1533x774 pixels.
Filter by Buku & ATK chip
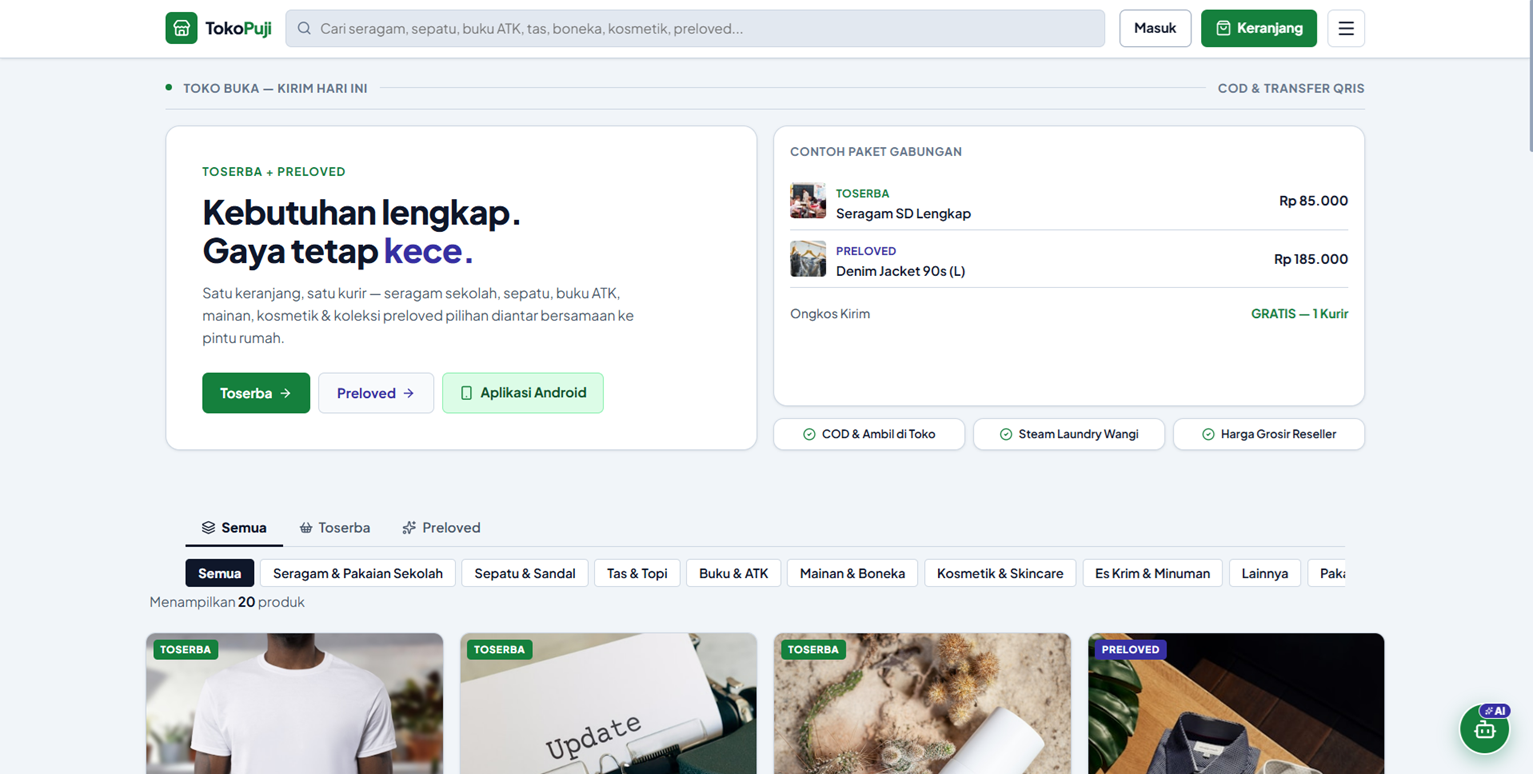(734, 573)
